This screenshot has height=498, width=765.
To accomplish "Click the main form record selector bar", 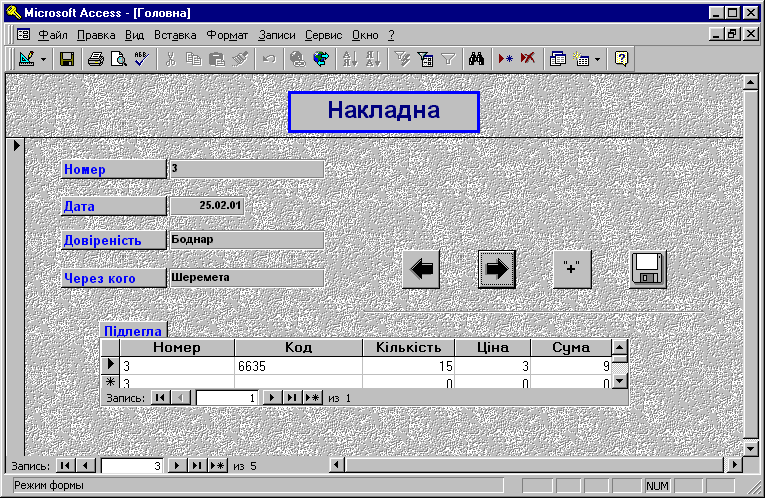I will (x=15, y=297).
